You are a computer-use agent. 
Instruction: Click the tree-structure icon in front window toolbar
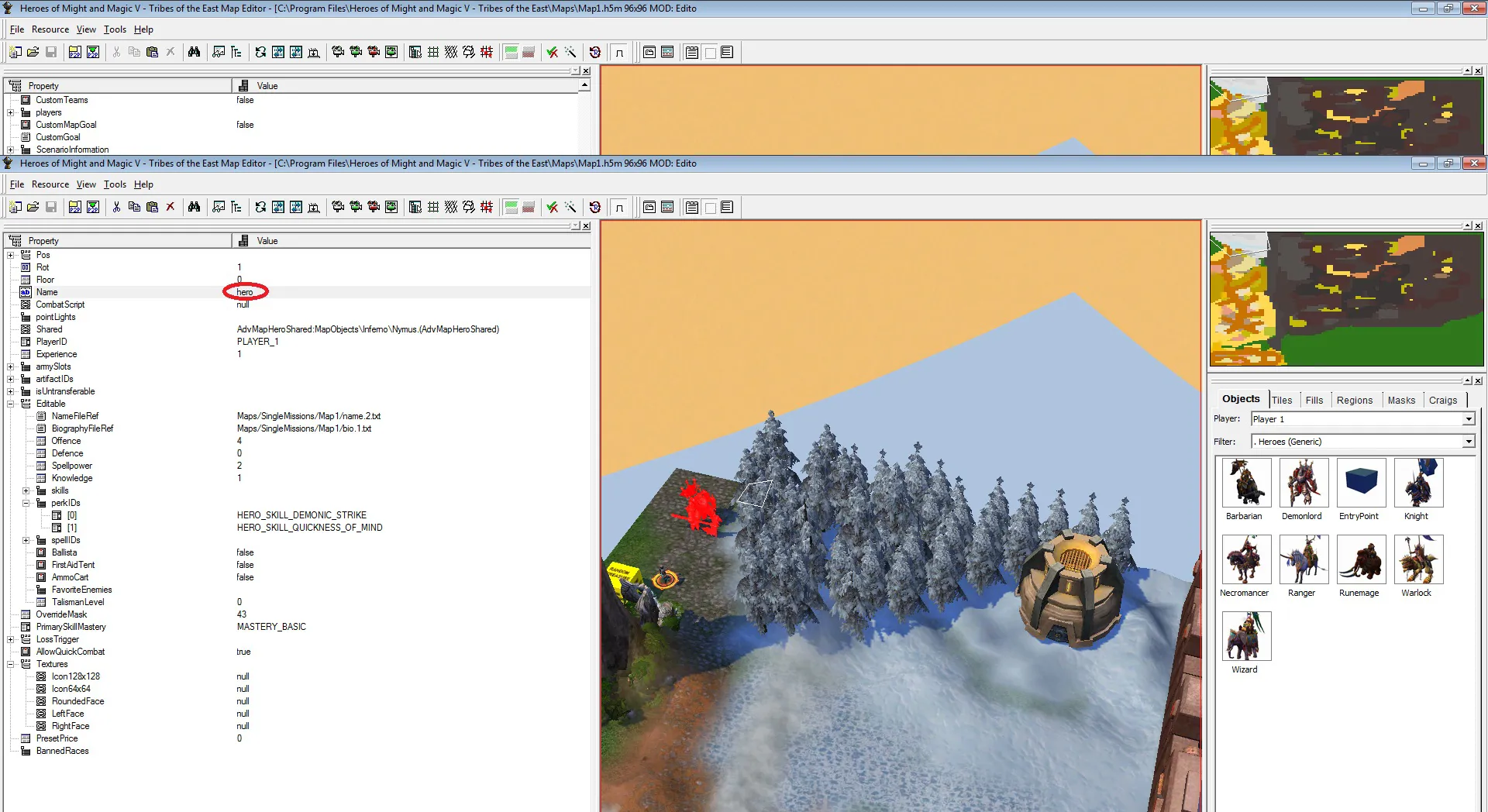236,207
